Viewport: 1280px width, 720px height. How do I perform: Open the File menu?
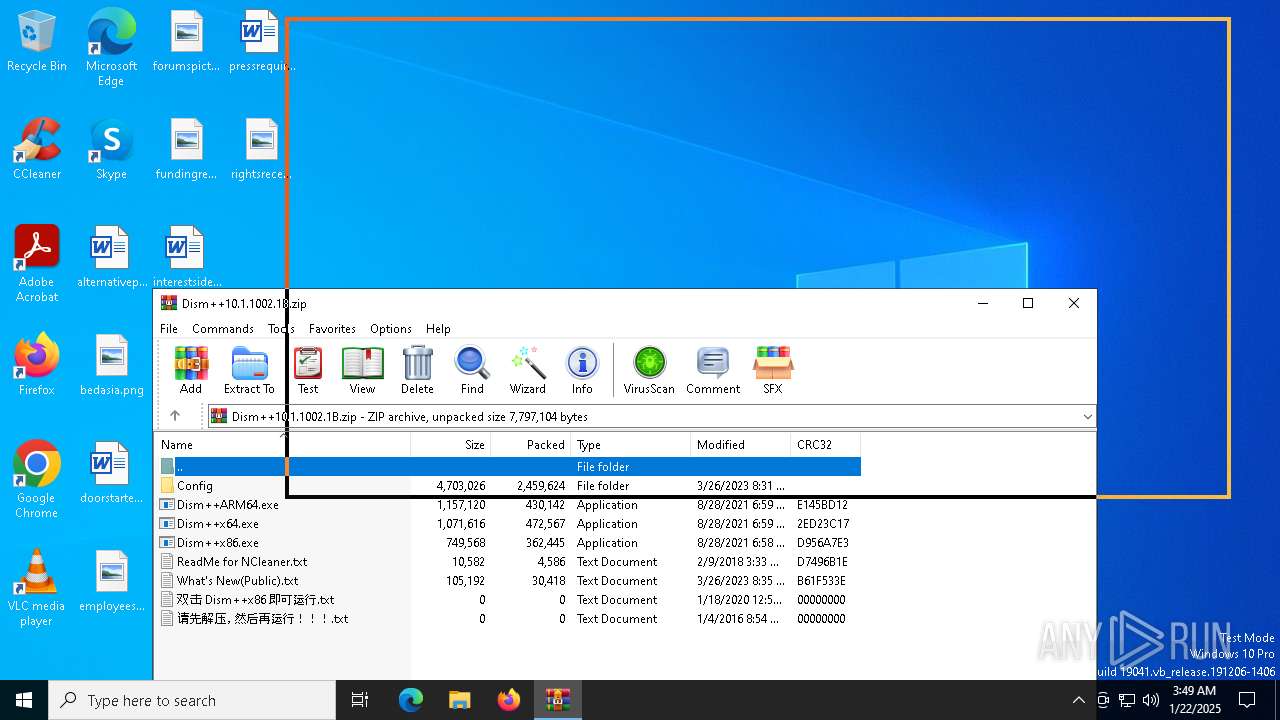point(169,328)
